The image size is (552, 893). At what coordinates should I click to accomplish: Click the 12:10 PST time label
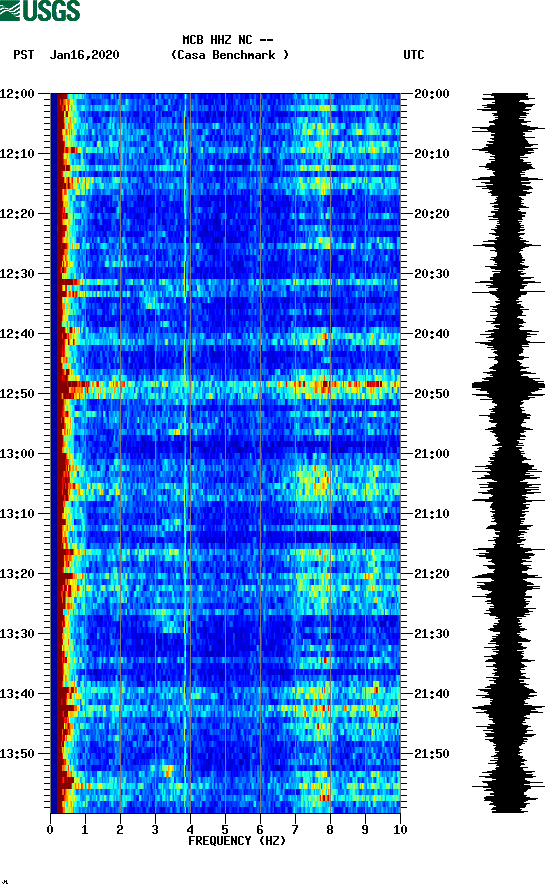(18, 154)
